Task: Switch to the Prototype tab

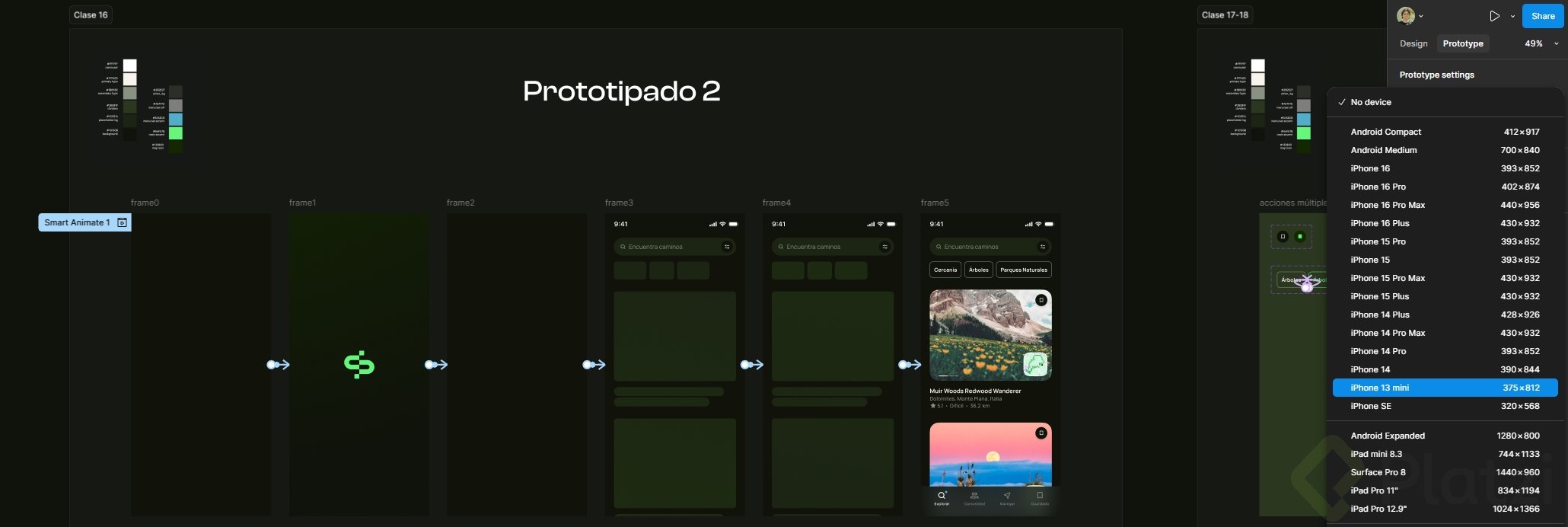Action: click(x=1463, y=43)
